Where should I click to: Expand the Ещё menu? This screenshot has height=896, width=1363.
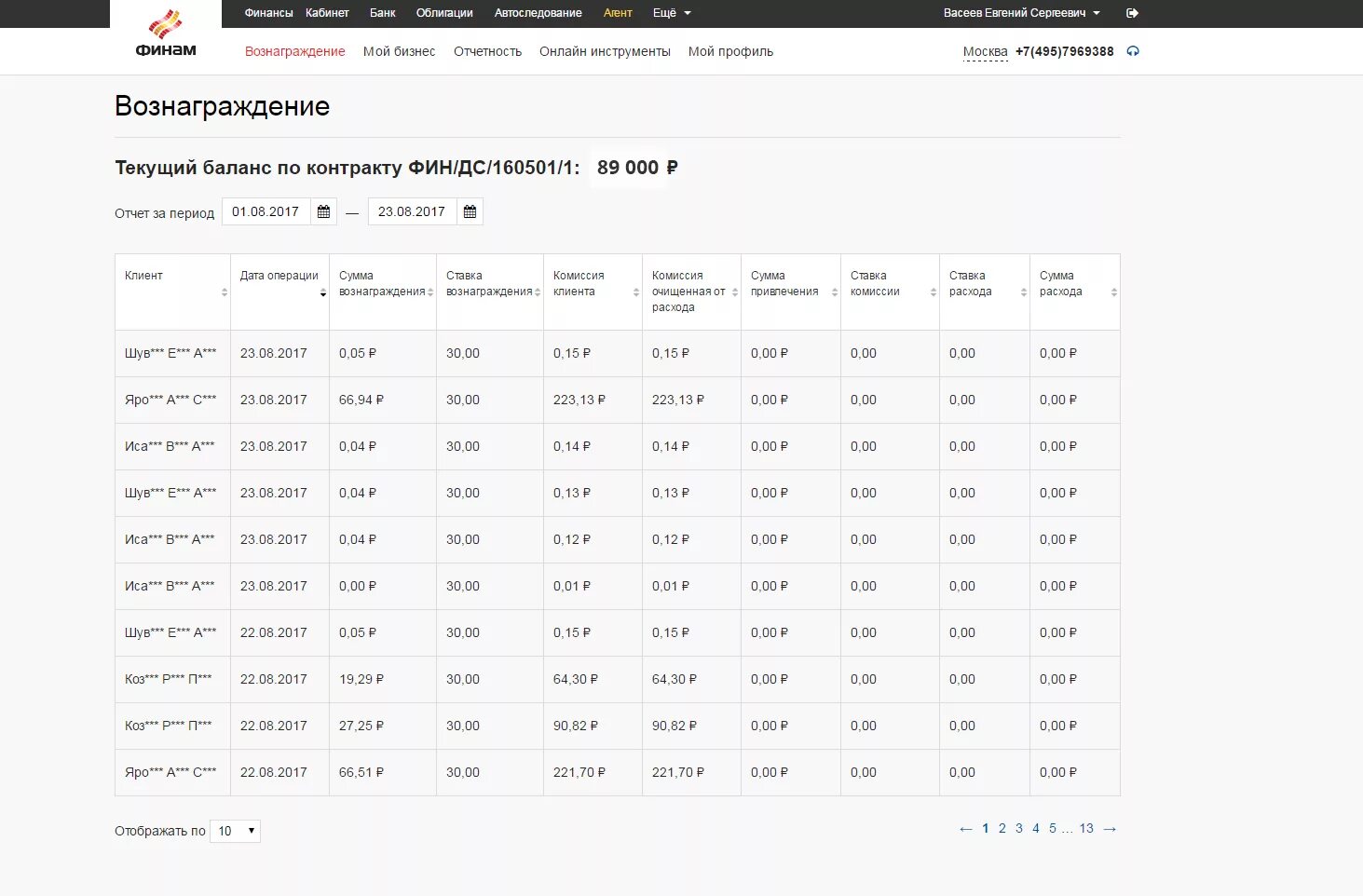click(672, 13)
